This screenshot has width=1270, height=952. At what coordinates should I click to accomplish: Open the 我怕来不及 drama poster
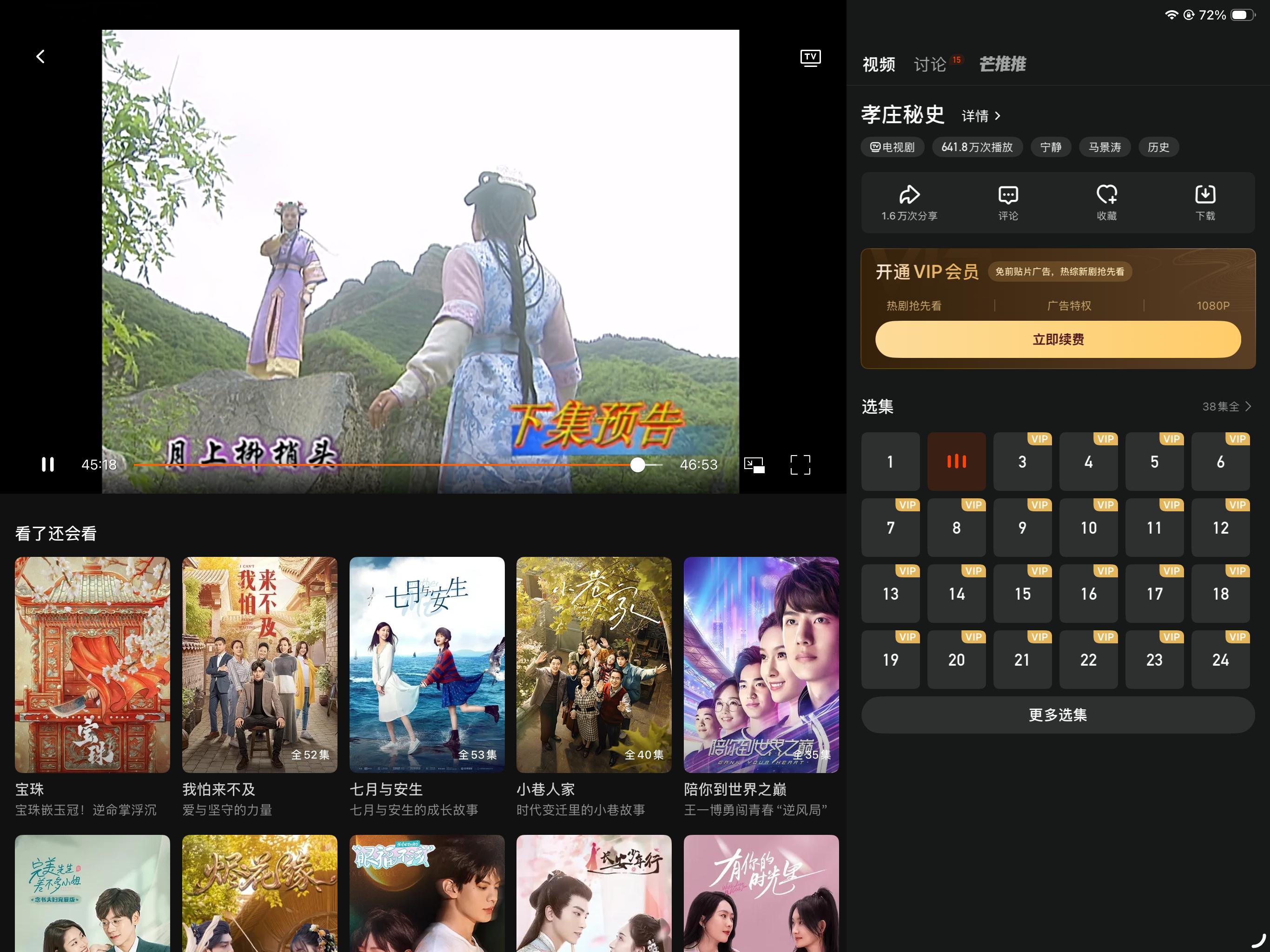tap(259, 665)
